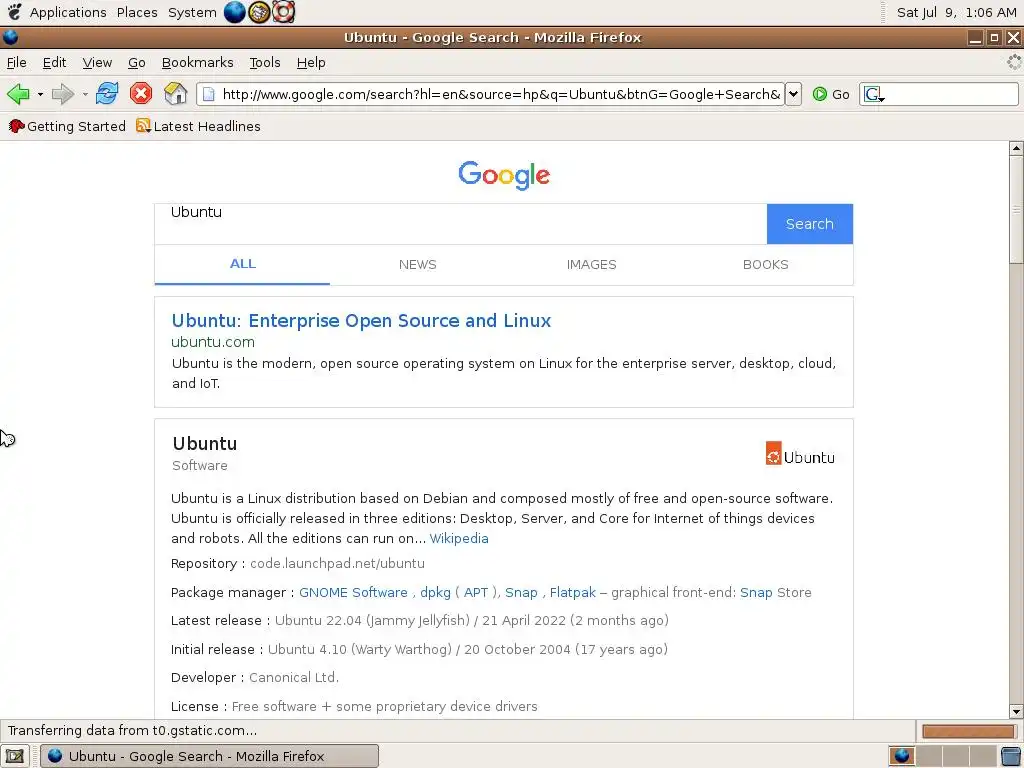Click the green Go button icon
The height and width of the screenshot is (768, 1024).
pos(820,94)
